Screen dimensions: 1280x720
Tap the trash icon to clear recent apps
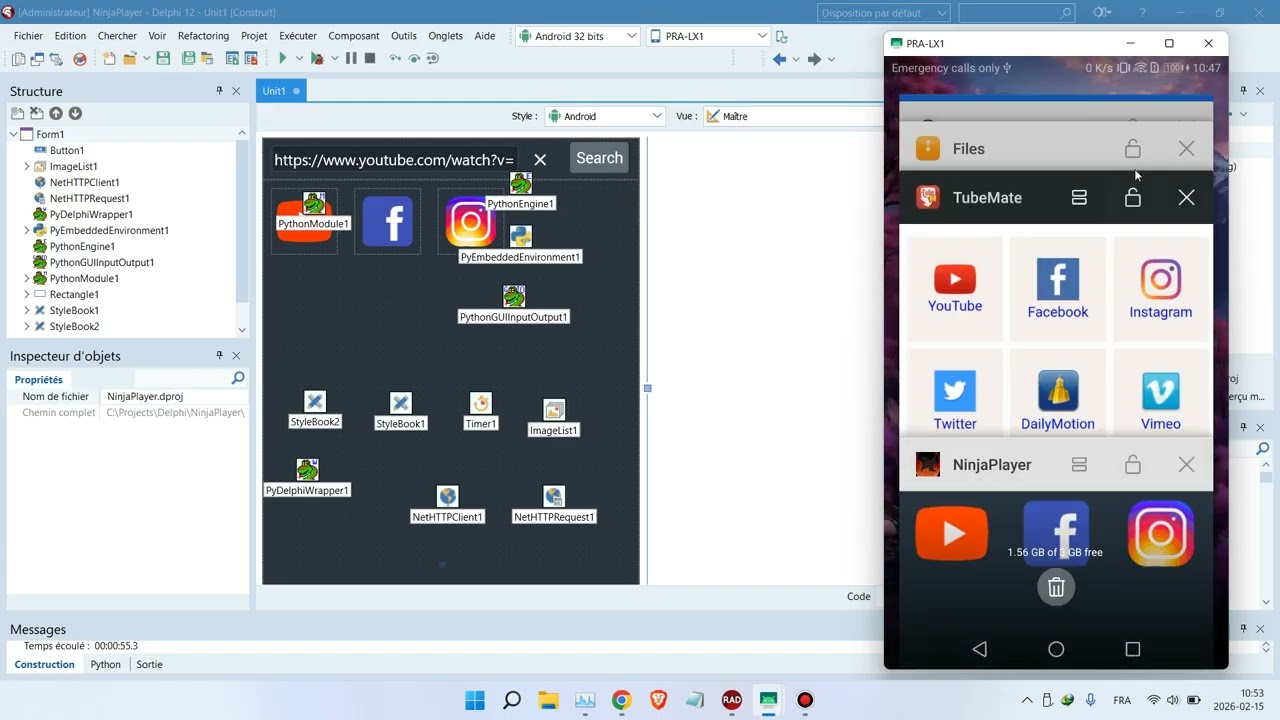1056,588
